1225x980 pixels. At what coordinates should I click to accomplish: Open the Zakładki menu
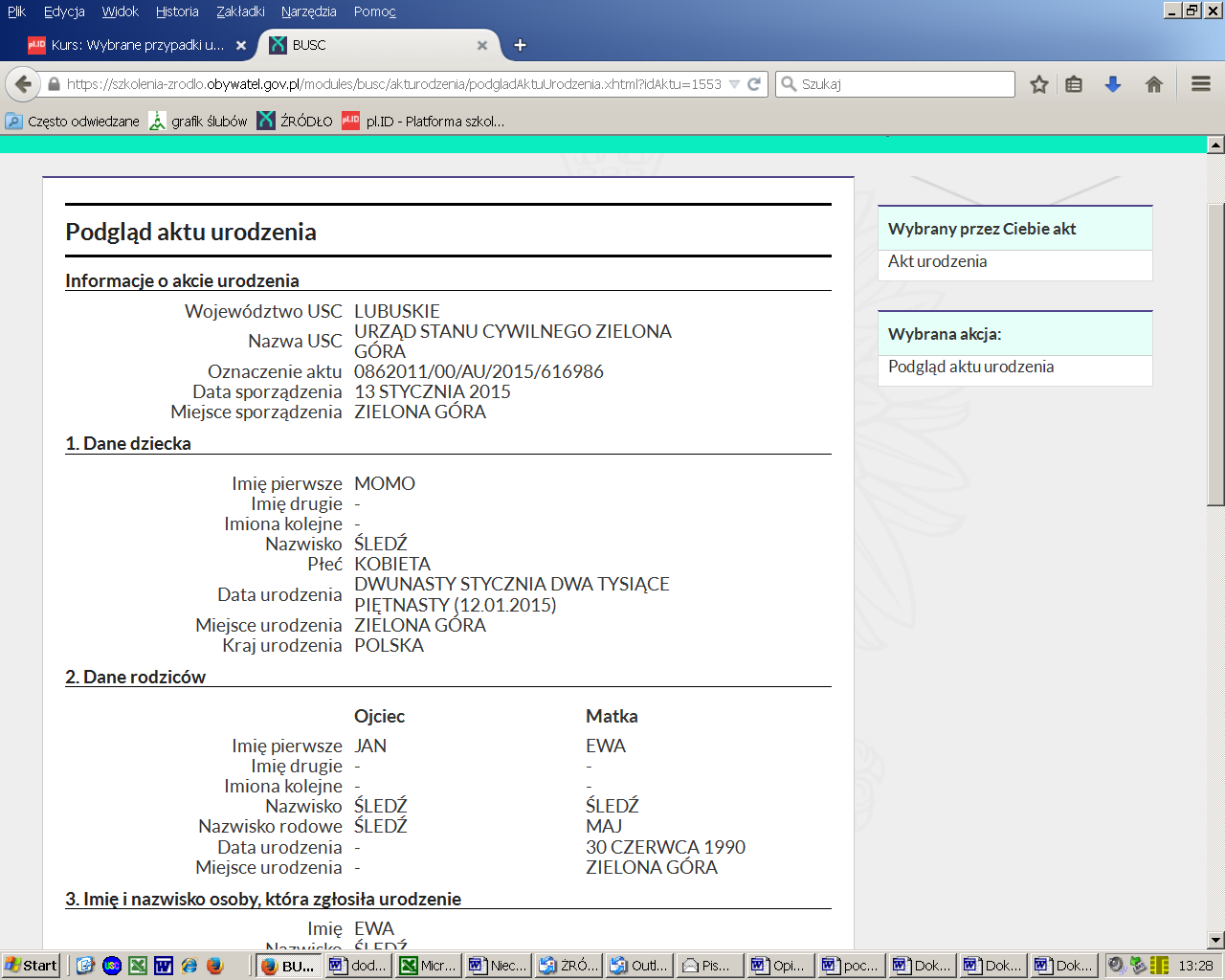(x=240, y=11)
